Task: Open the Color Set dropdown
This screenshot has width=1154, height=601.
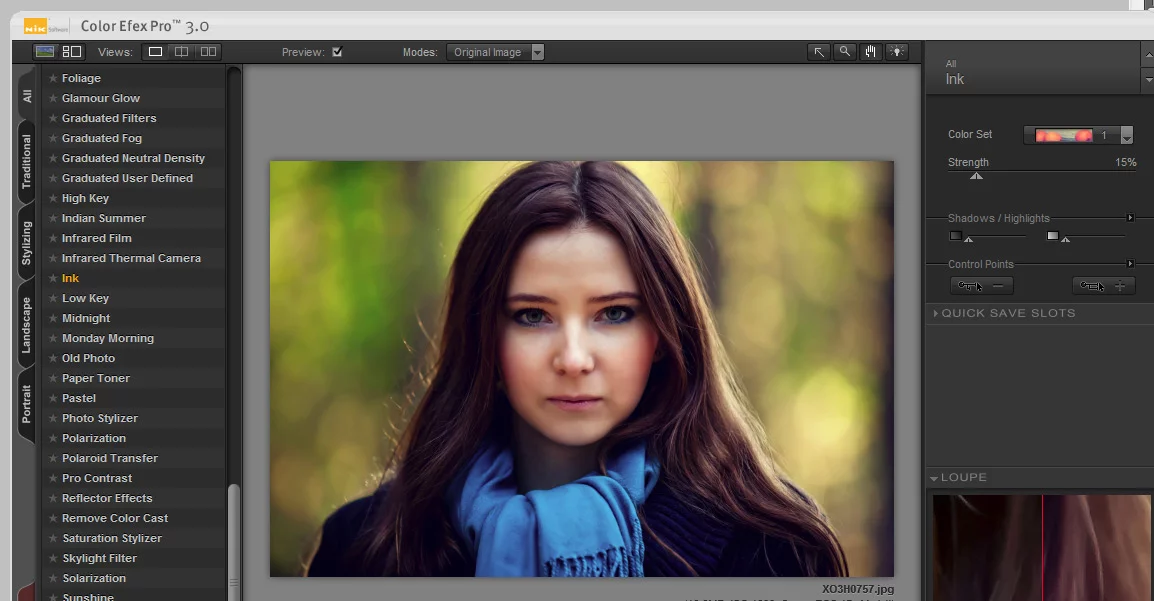Action: tap(1126, 136)
